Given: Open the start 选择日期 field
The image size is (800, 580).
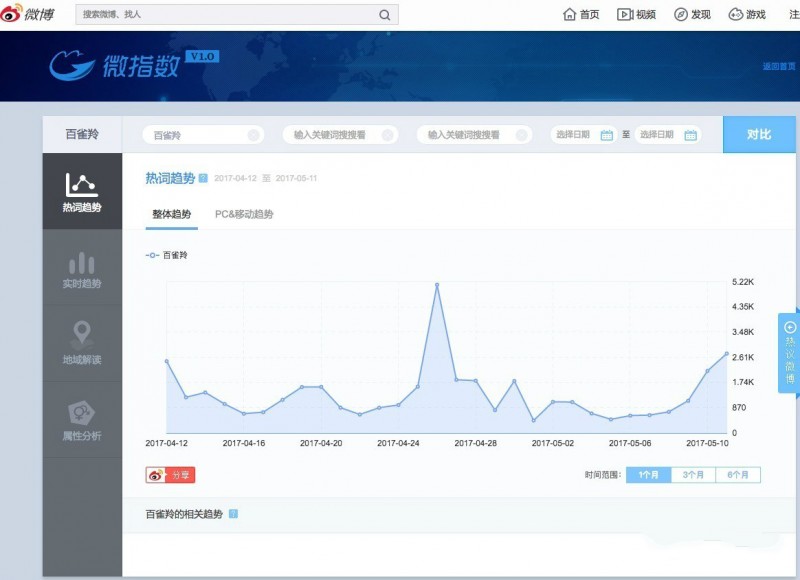Looking at the screenshot, I should tap(583, 135).
